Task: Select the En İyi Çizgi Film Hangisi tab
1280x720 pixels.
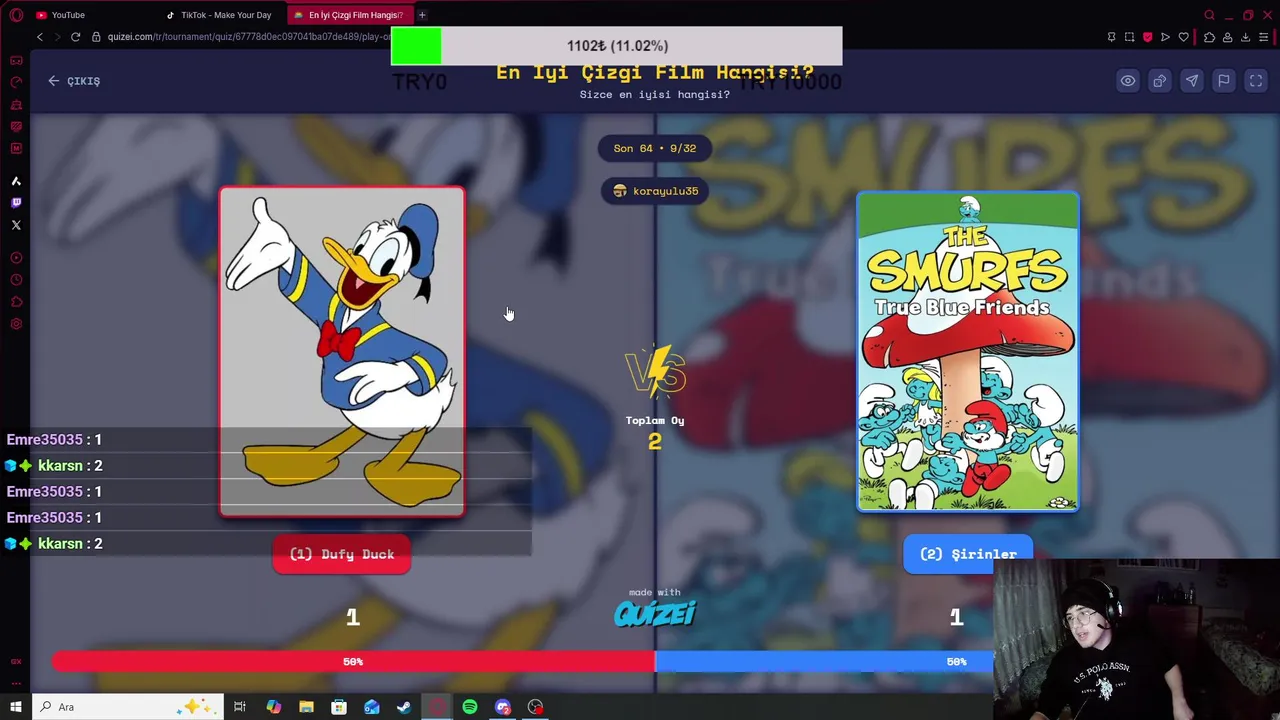Action: click(349, 15)
